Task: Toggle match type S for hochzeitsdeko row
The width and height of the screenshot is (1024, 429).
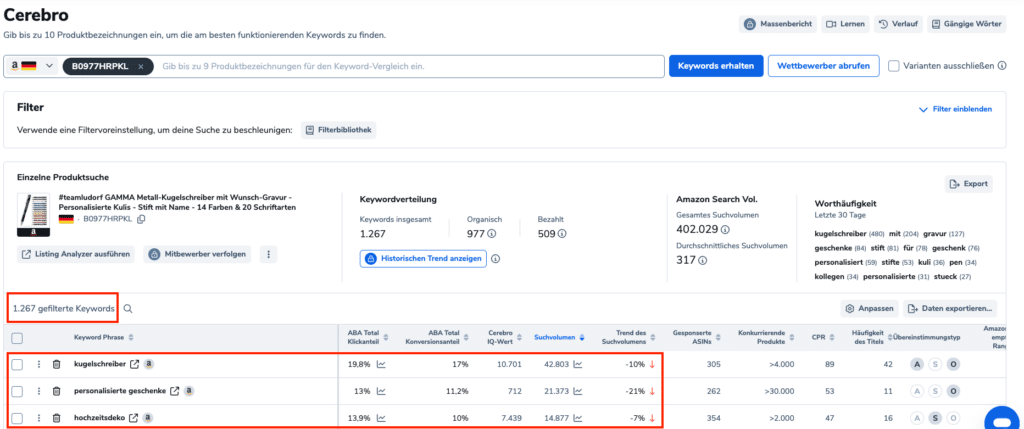Action: [935, 418]
